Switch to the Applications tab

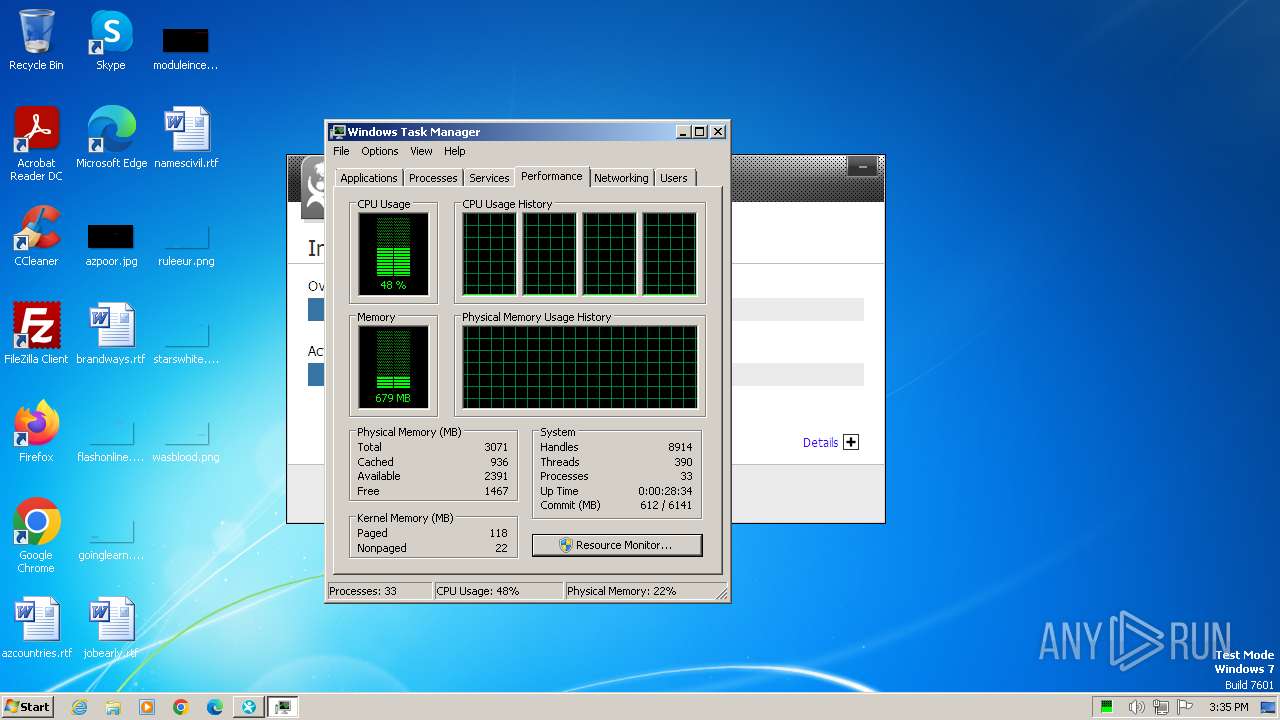tap(368, 178)
